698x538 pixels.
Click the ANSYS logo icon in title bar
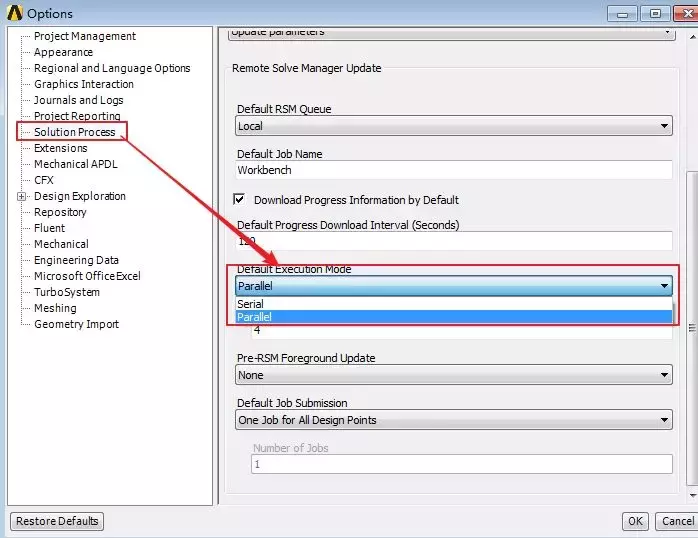point(15,13)
